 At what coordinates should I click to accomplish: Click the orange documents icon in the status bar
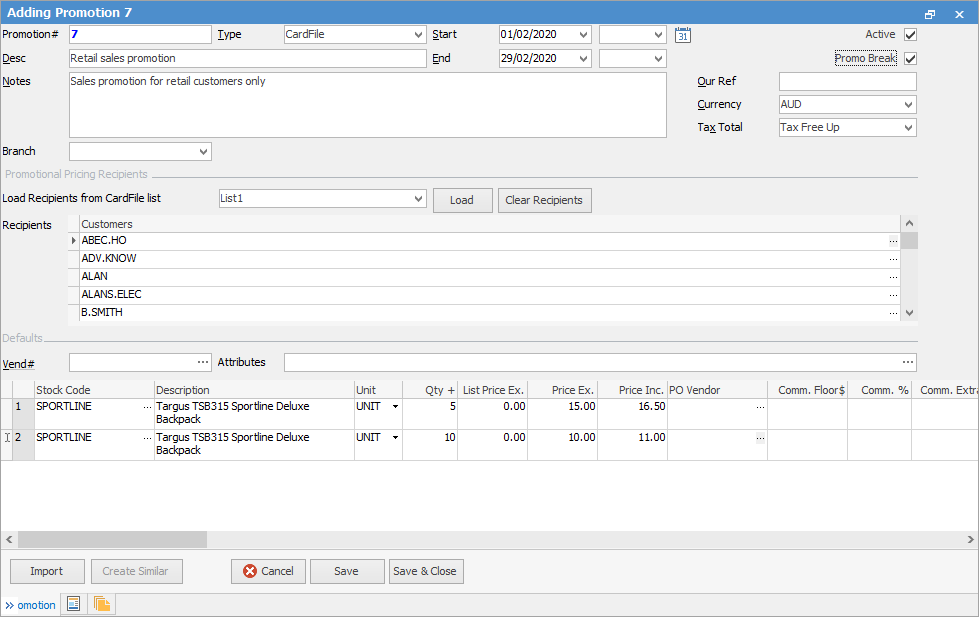click(101, 604)
